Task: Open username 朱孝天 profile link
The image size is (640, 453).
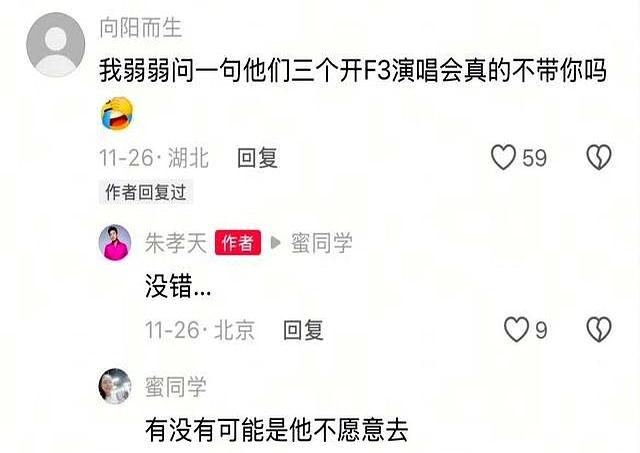Action: coord(176,243)
